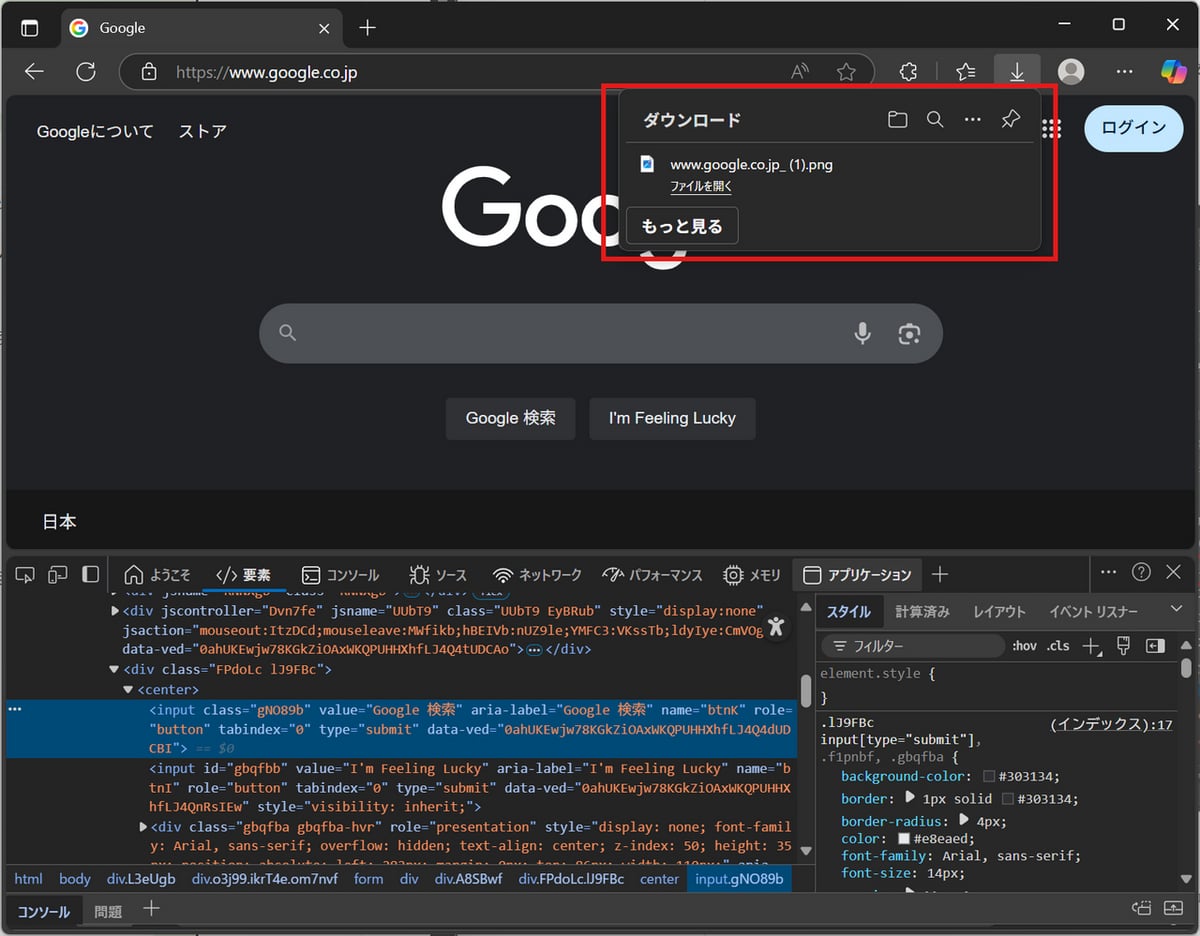Collapse the div FPdoLc lJ9FBc node

tap(115, 669)
